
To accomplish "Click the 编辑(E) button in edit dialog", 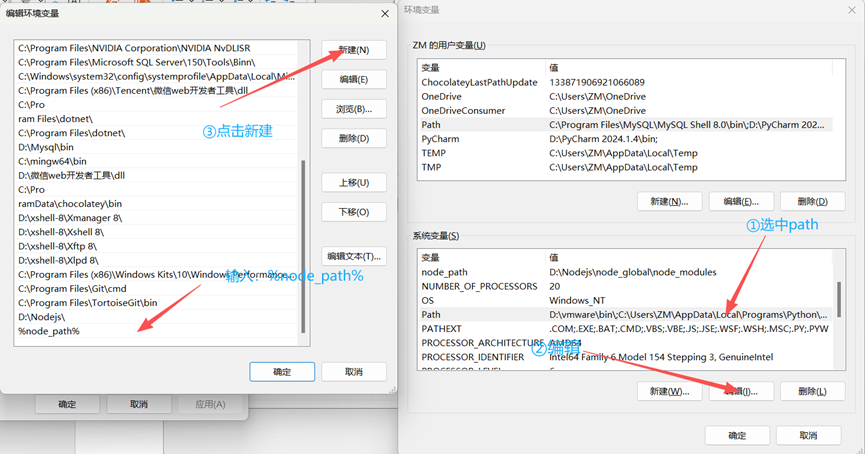I will coord(354,79).
